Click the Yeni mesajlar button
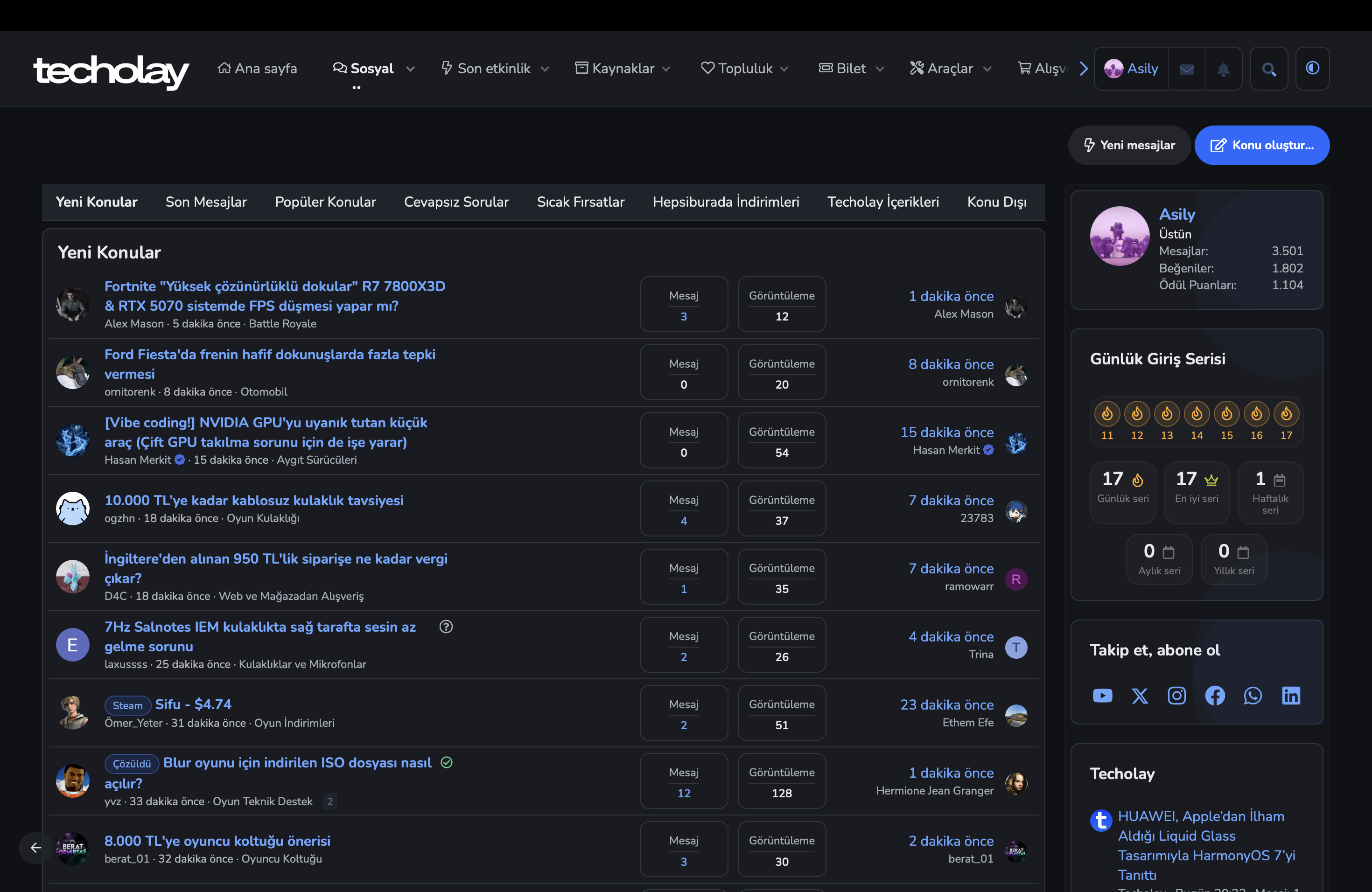This screenshot has height=892, width=1372. pyautogui.click(x=1129, y=145)
